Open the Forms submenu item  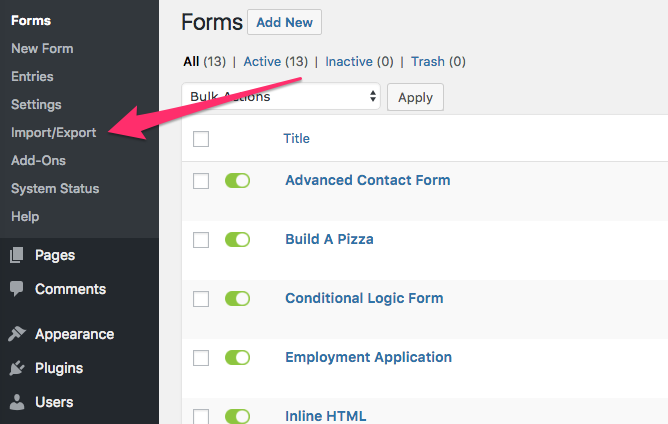[31, 20]
